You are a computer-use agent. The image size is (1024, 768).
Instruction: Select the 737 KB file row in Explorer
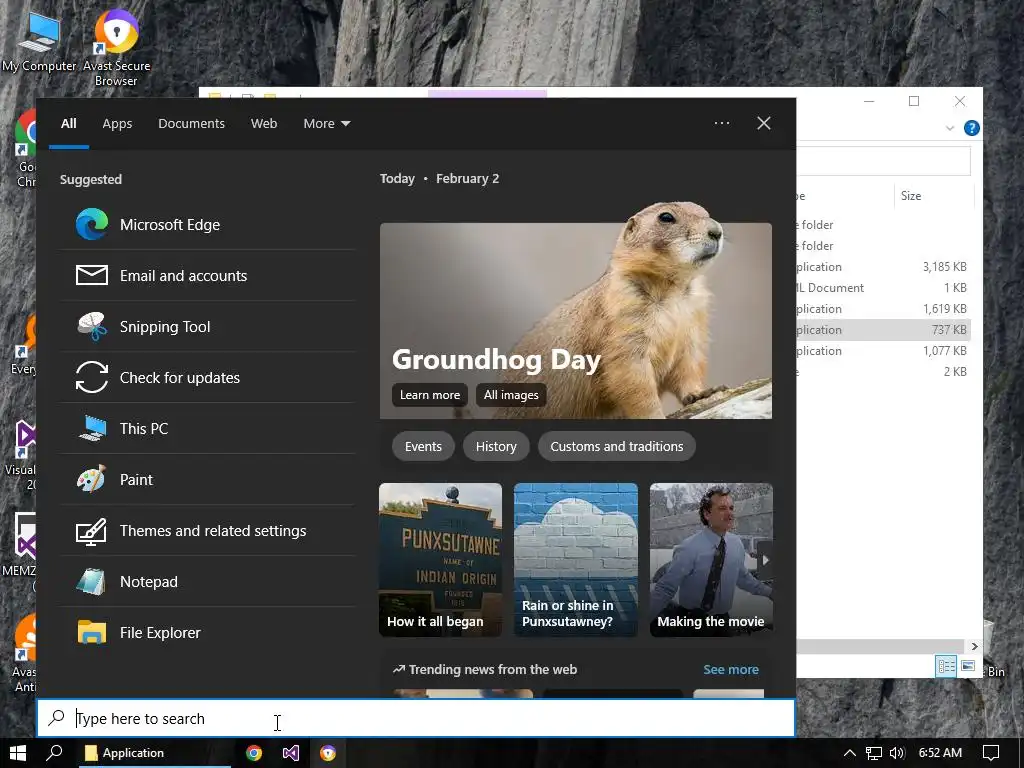[x=883, y=330]
